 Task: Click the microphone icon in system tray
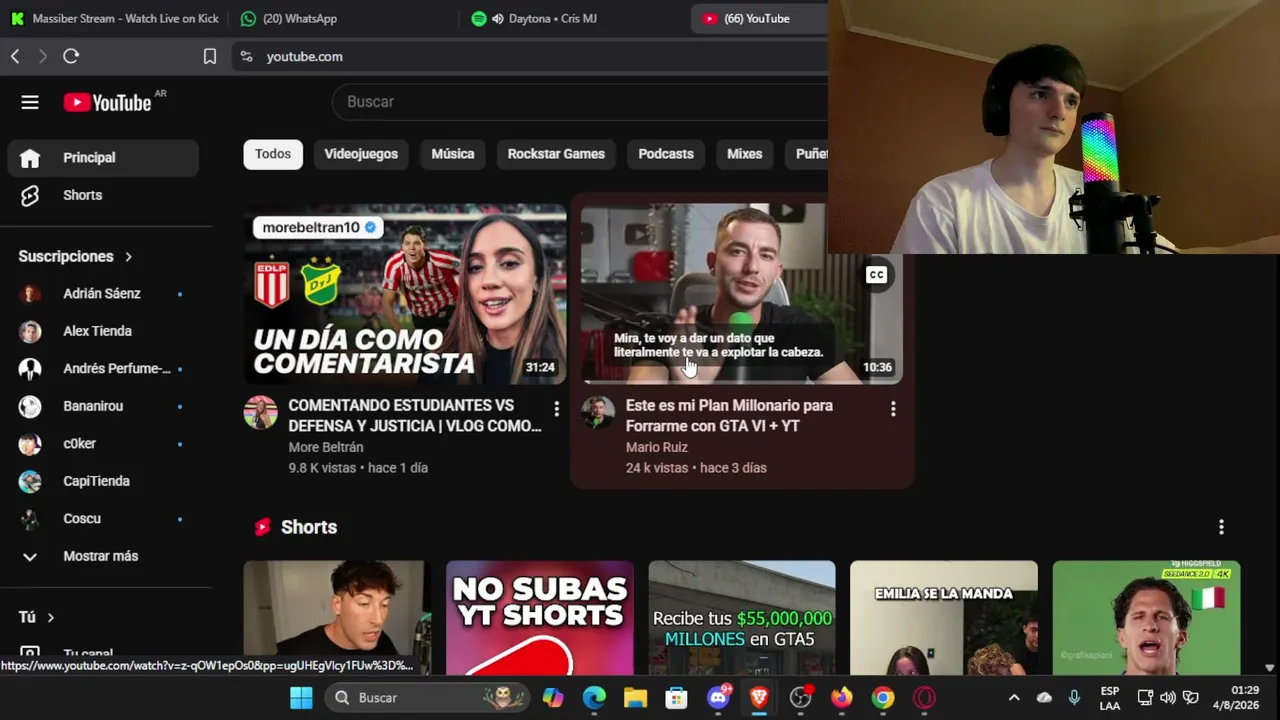[1074, 697]
